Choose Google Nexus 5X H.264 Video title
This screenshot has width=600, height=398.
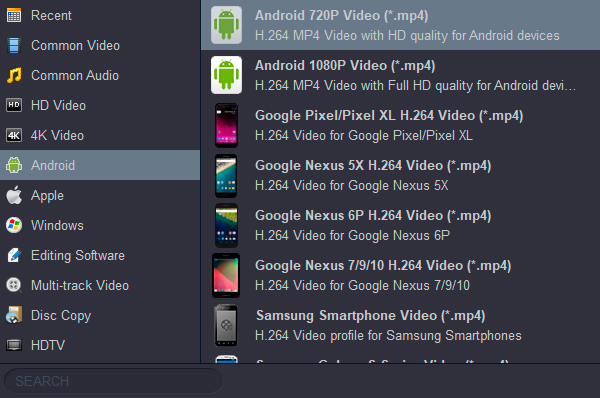[x=373, y=166]
